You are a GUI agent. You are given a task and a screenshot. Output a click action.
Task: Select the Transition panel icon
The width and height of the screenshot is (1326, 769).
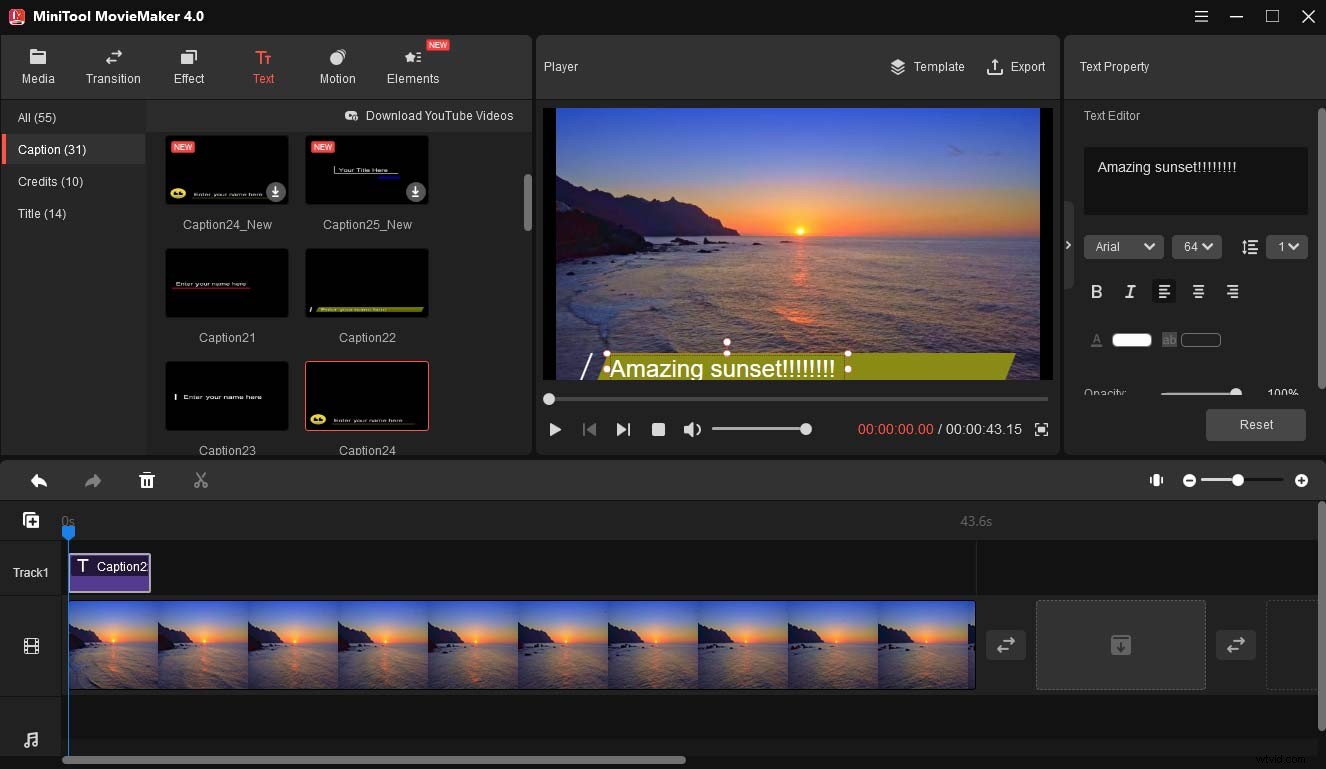(112, 66)
